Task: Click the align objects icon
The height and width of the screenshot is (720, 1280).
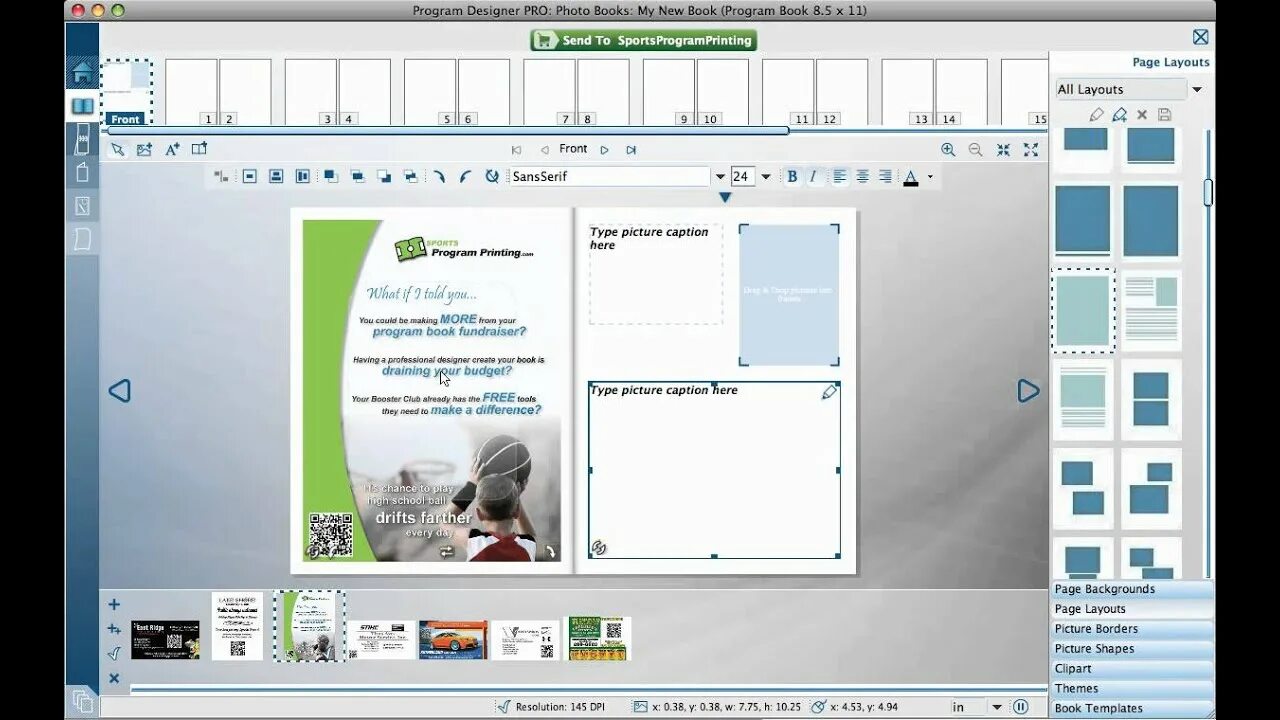Action: tap(221, 176)
